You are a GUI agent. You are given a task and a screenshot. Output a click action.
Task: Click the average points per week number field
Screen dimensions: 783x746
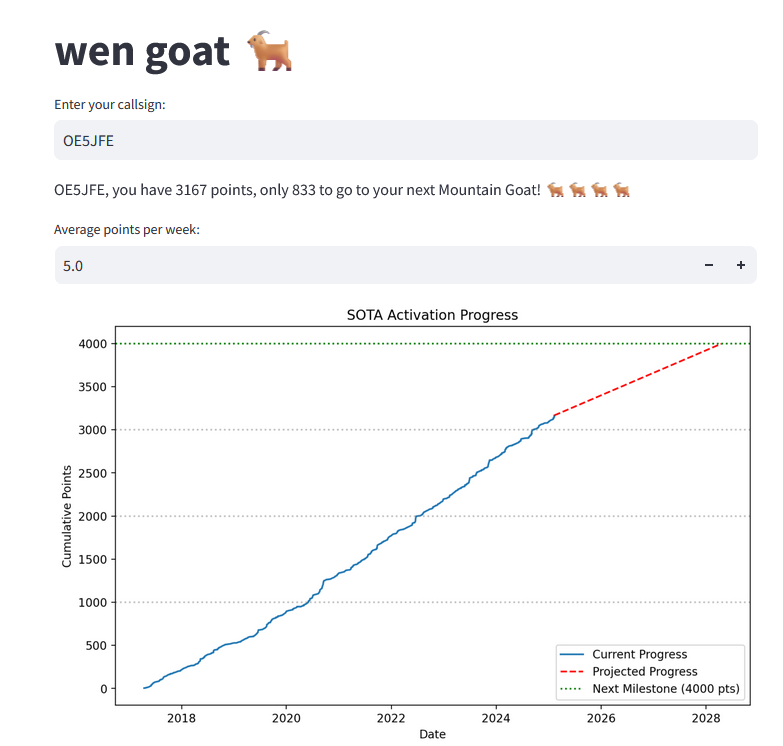[x=370, y=265]
